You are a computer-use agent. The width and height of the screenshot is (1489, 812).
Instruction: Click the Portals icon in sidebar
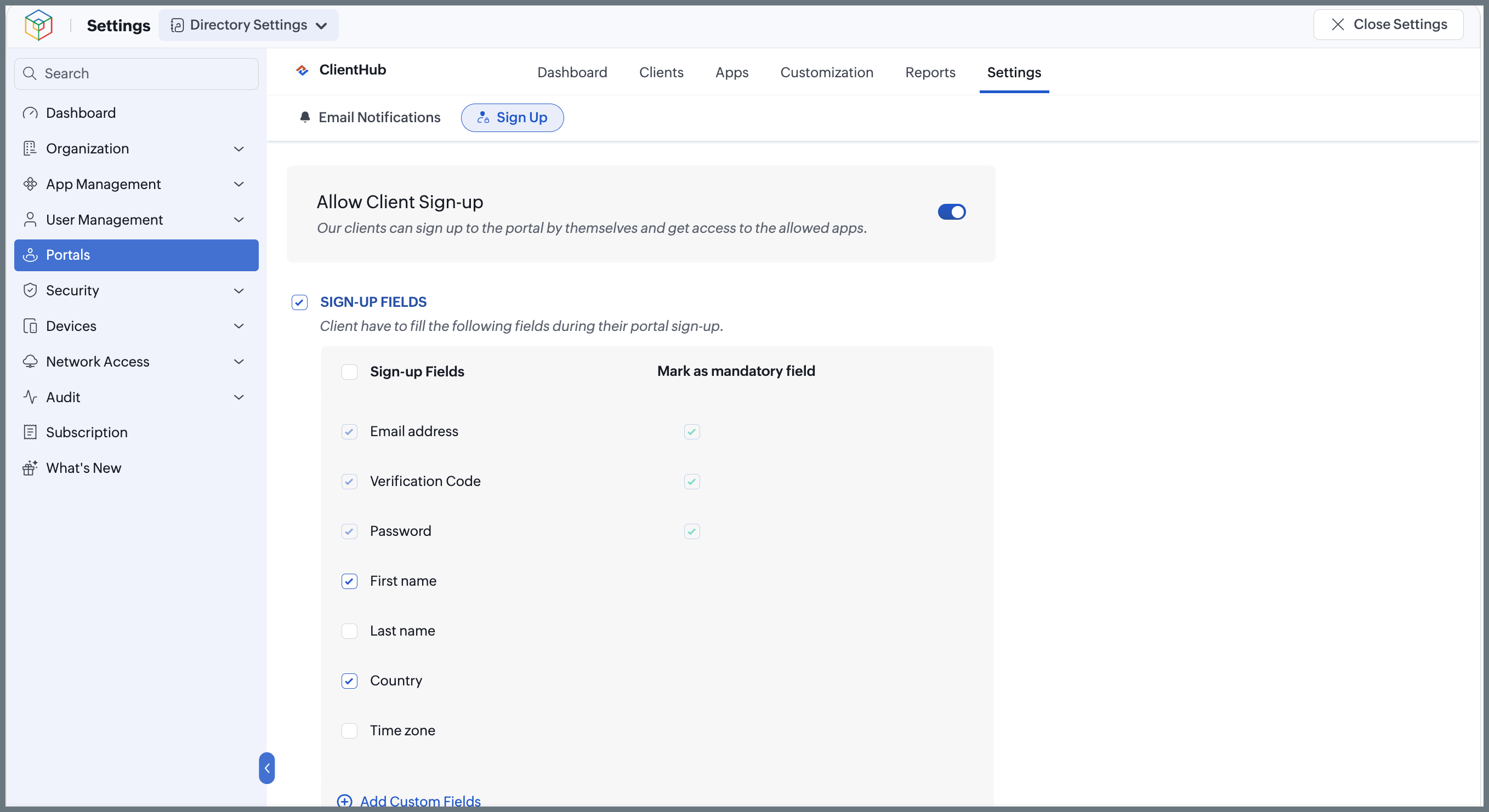30,255
